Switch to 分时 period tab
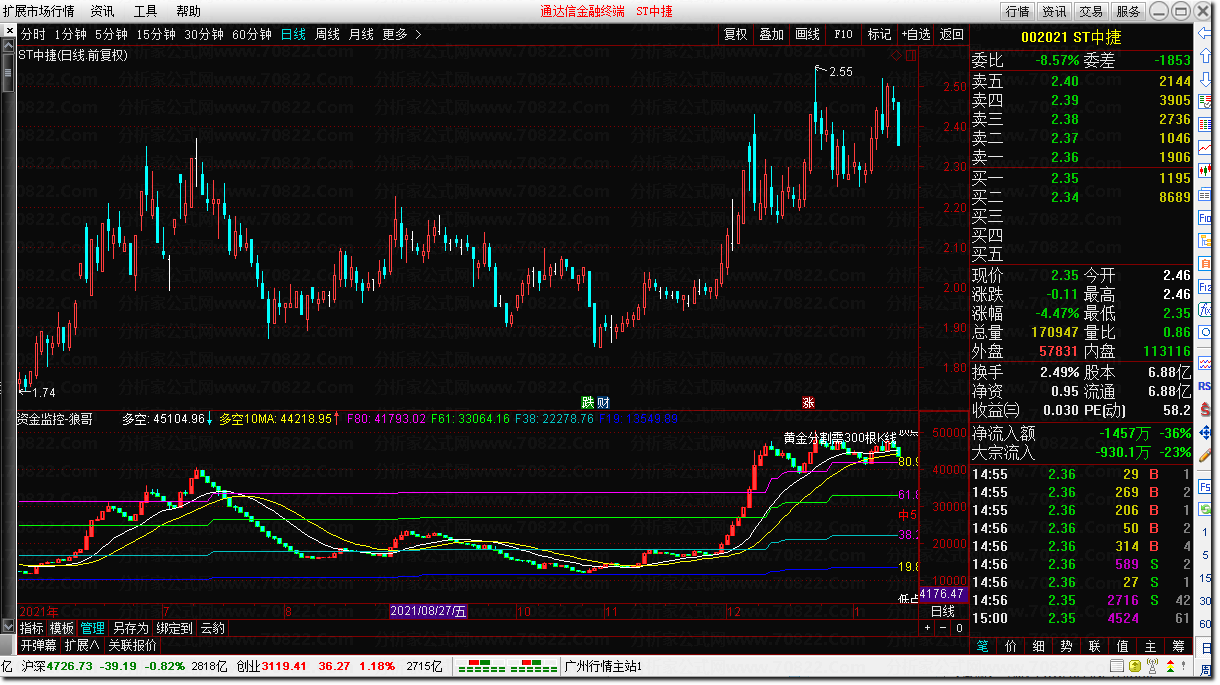 [33, 34]
